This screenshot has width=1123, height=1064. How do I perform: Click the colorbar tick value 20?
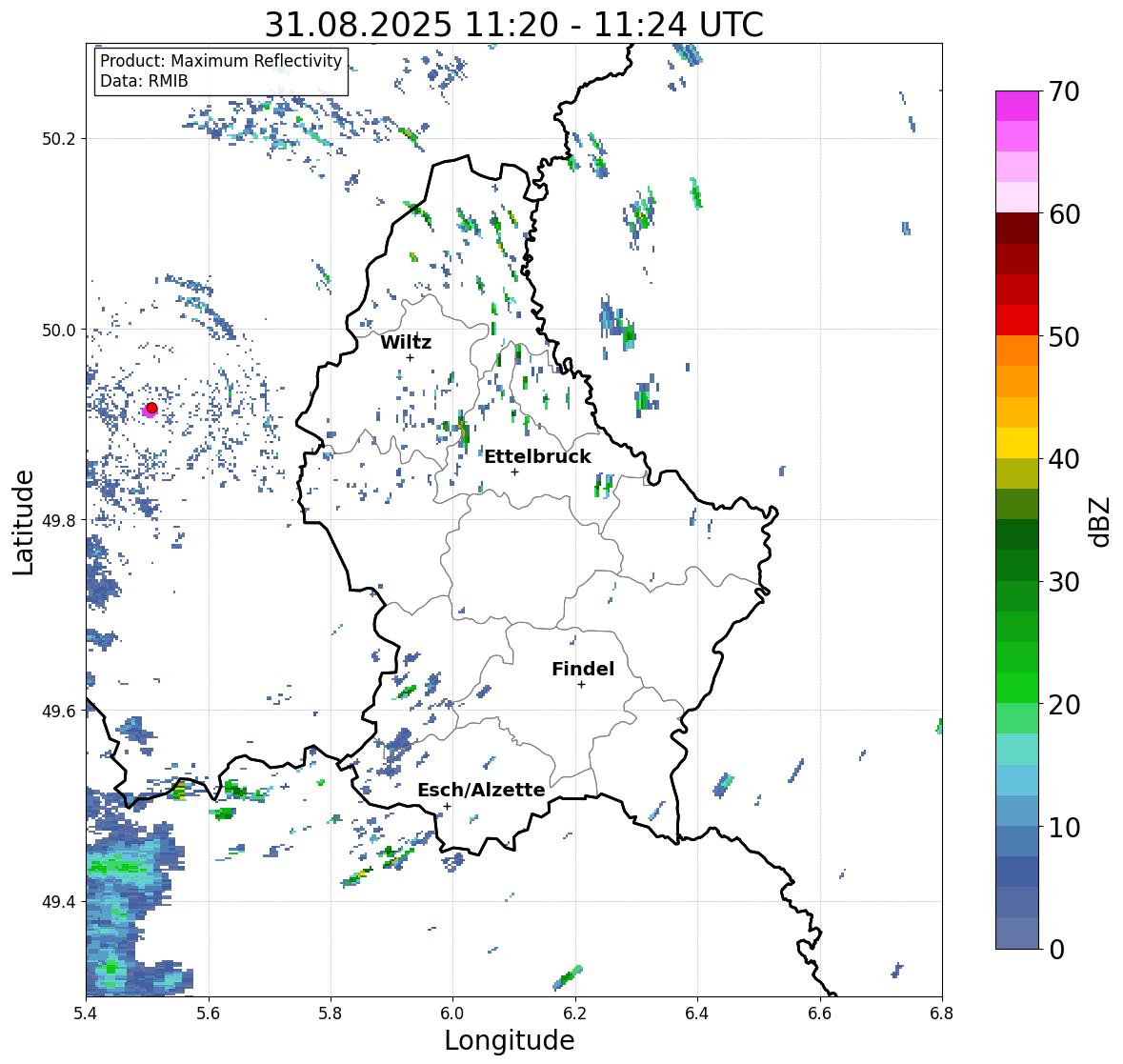click(x=1064, y=705)
